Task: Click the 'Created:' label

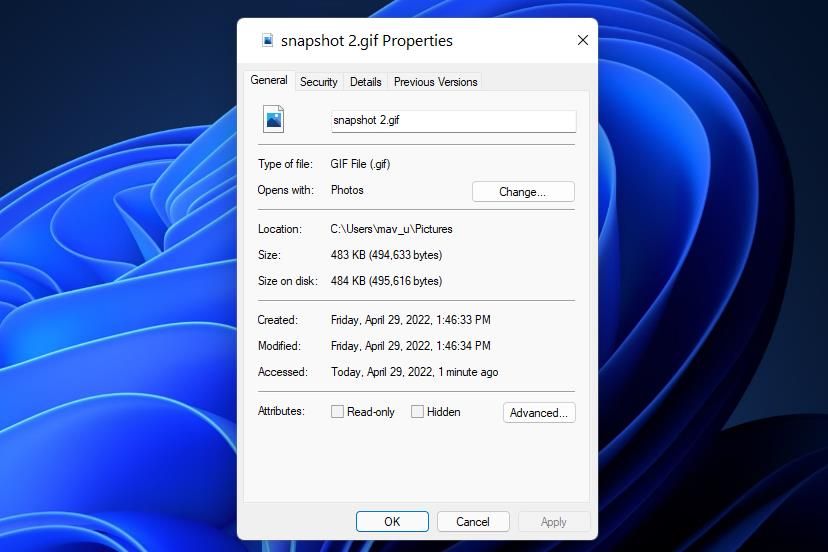Action: pyautogui.click(x=278, y=320)
